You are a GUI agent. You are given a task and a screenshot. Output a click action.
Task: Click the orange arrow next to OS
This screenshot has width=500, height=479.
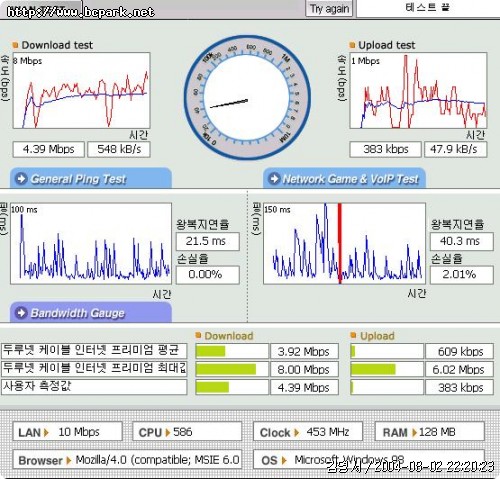click(x=284, y=460)
